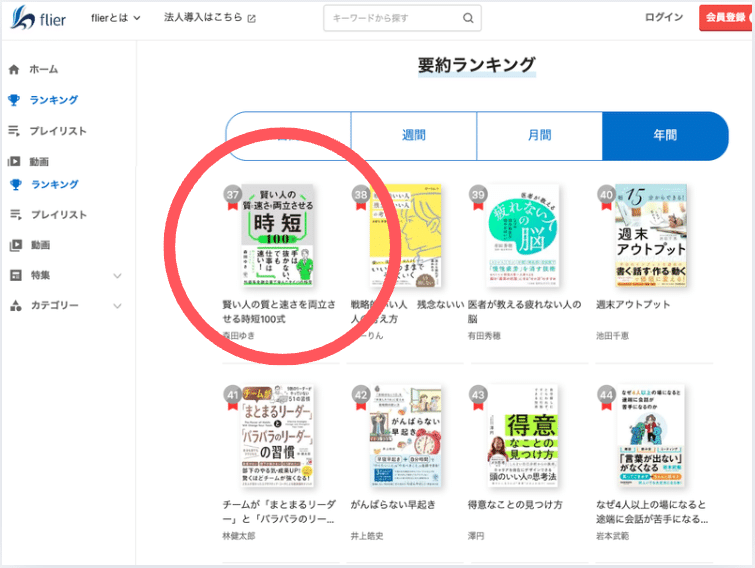
Task: Click the カテゴリー category icon in sidebar
Action: (x=14, y=306)
